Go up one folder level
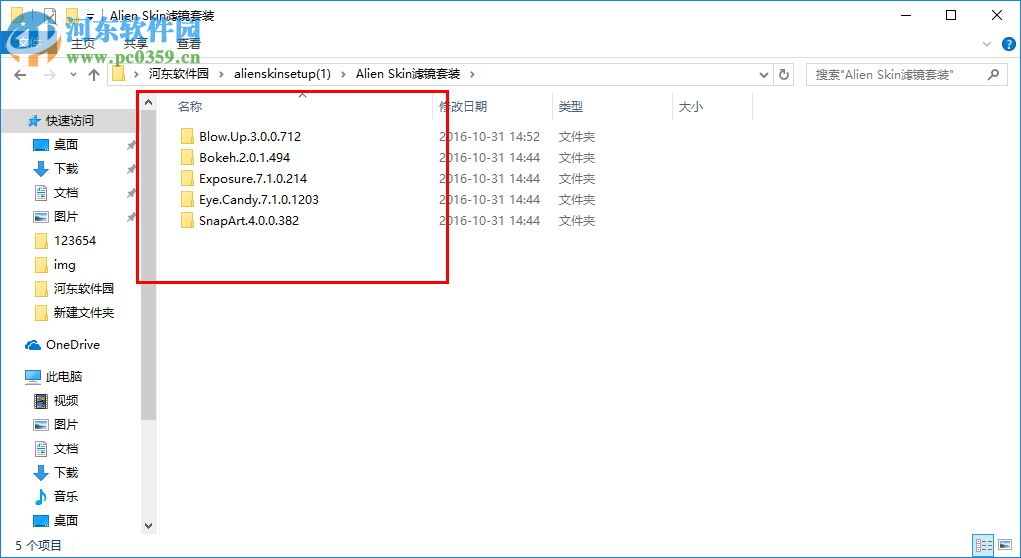 (x=94, y=75)
